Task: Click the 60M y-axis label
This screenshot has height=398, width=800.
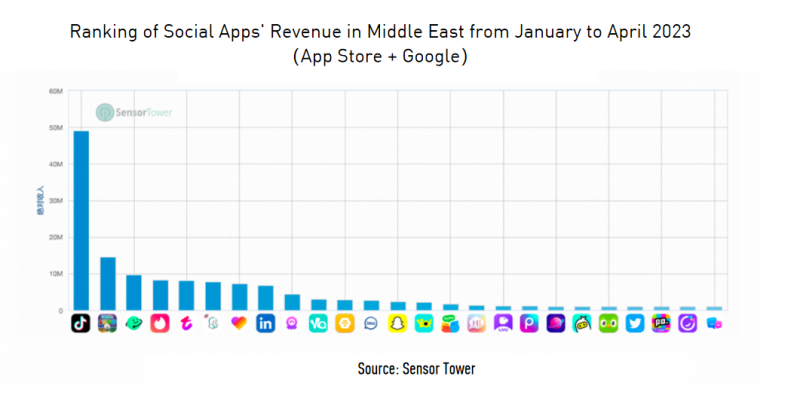Action: [x=56, y=91]
